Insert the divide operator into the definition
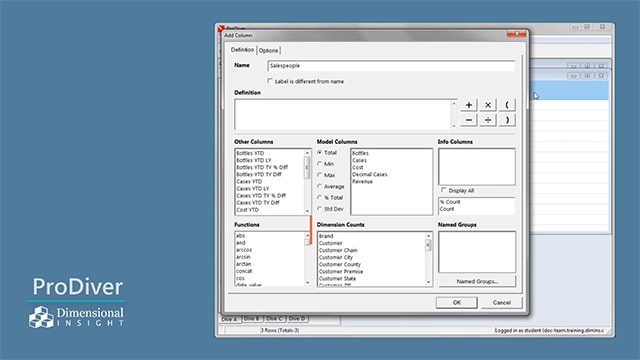 point(488,120)
